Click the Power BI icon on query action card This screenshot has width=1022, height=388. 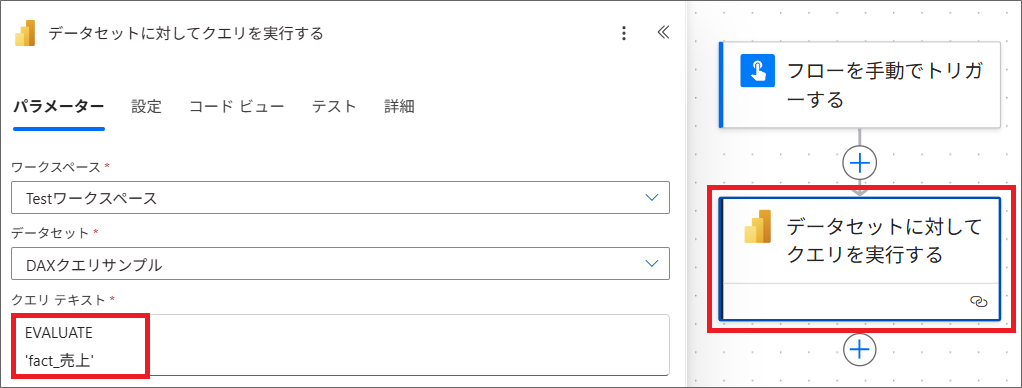(758, 226)
